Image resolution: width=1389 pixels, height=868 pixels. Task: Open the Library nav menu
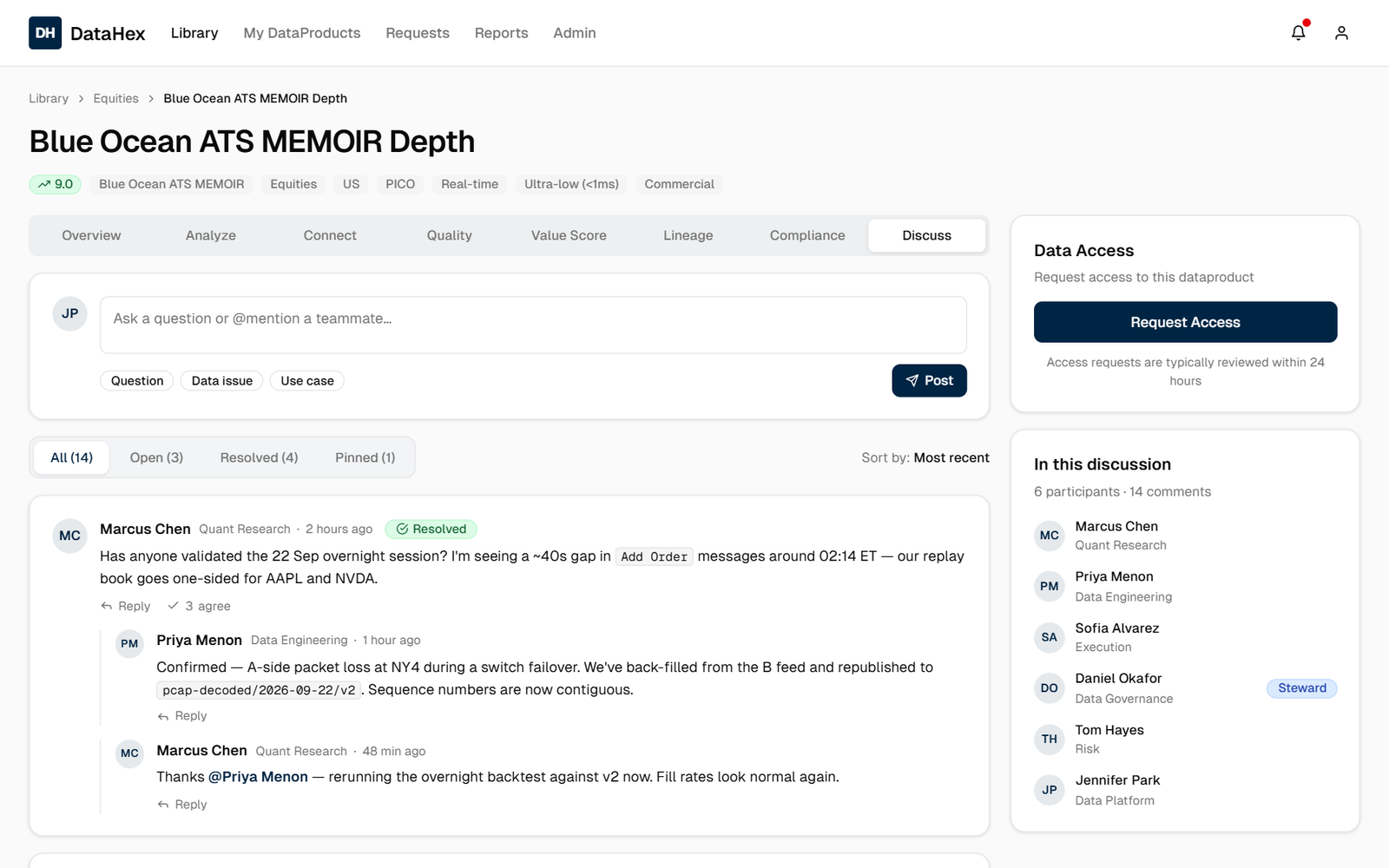tap(194, 33)
